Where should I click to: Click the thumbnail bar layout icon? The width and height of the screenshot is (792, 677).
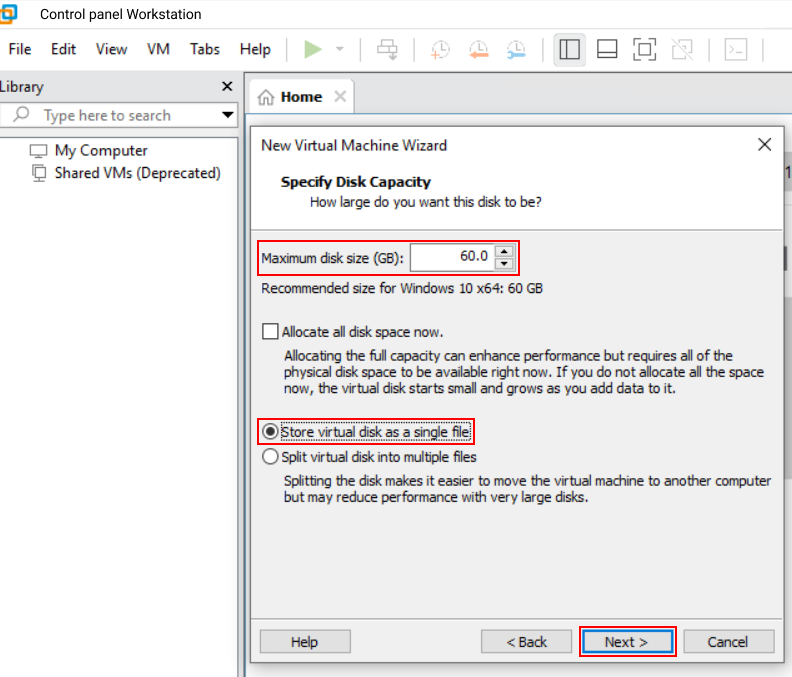[607, 49]
